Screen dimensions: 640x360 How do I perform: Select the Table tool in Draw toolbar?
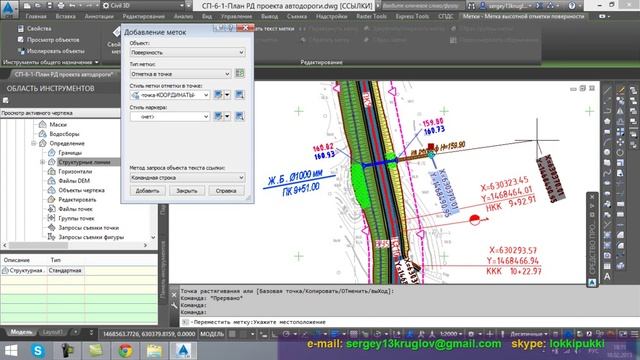pos(607,266)
